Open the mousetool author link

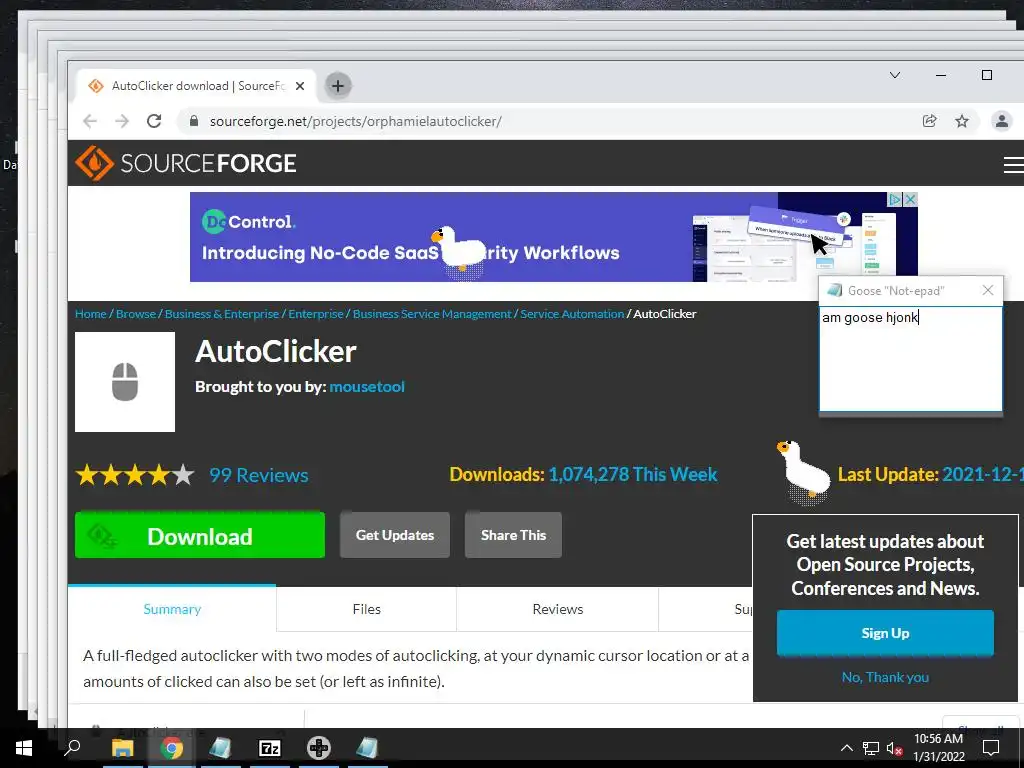[x=367, y=387]
